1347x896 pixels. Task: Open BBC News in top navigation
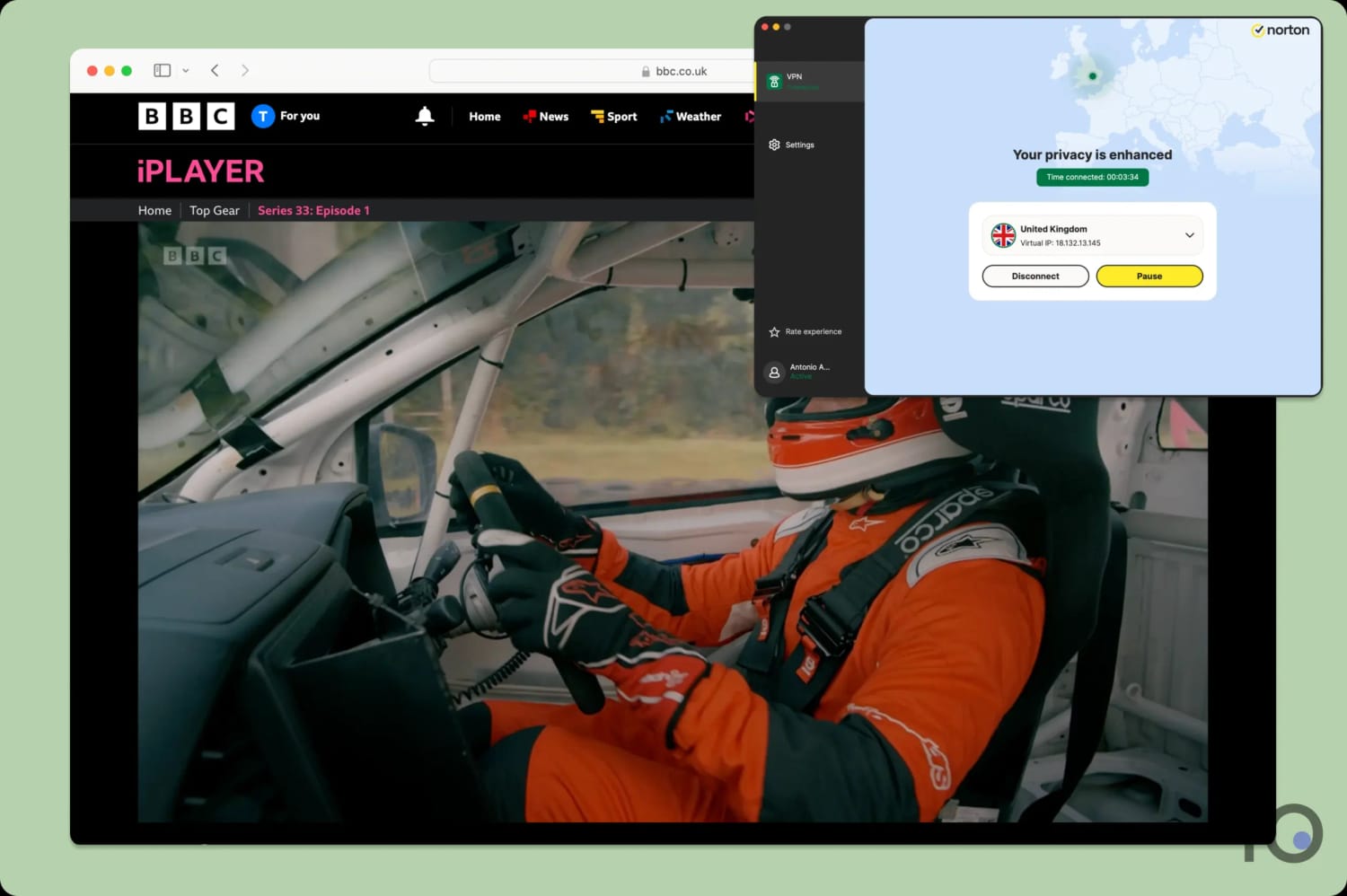(546, 117)
